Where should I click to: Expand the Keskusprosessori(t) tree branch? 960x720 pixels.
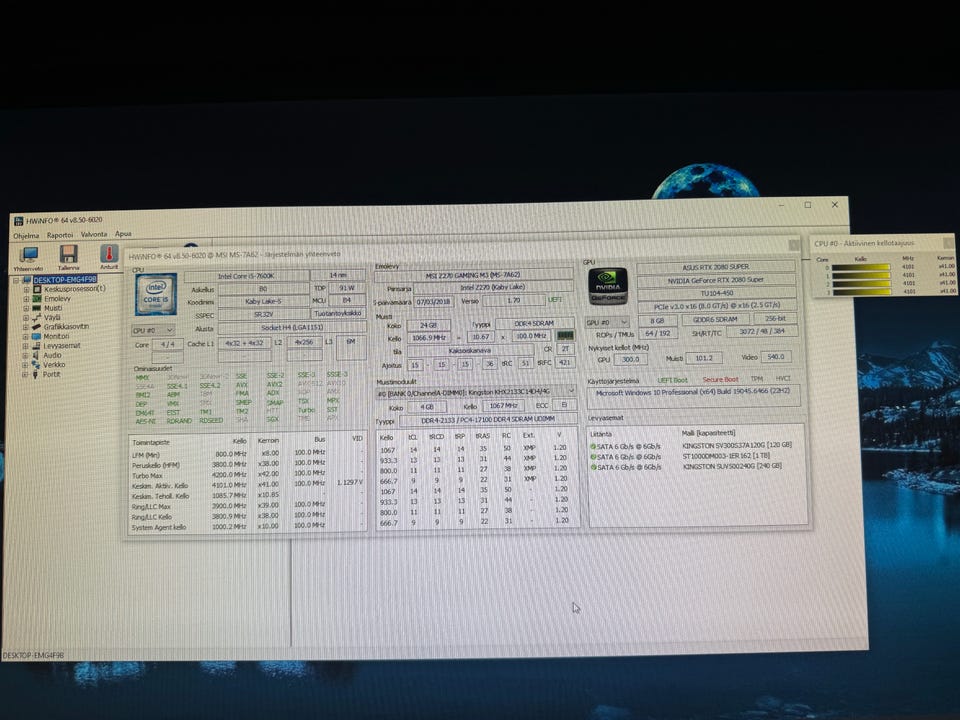tap(26, 290)
